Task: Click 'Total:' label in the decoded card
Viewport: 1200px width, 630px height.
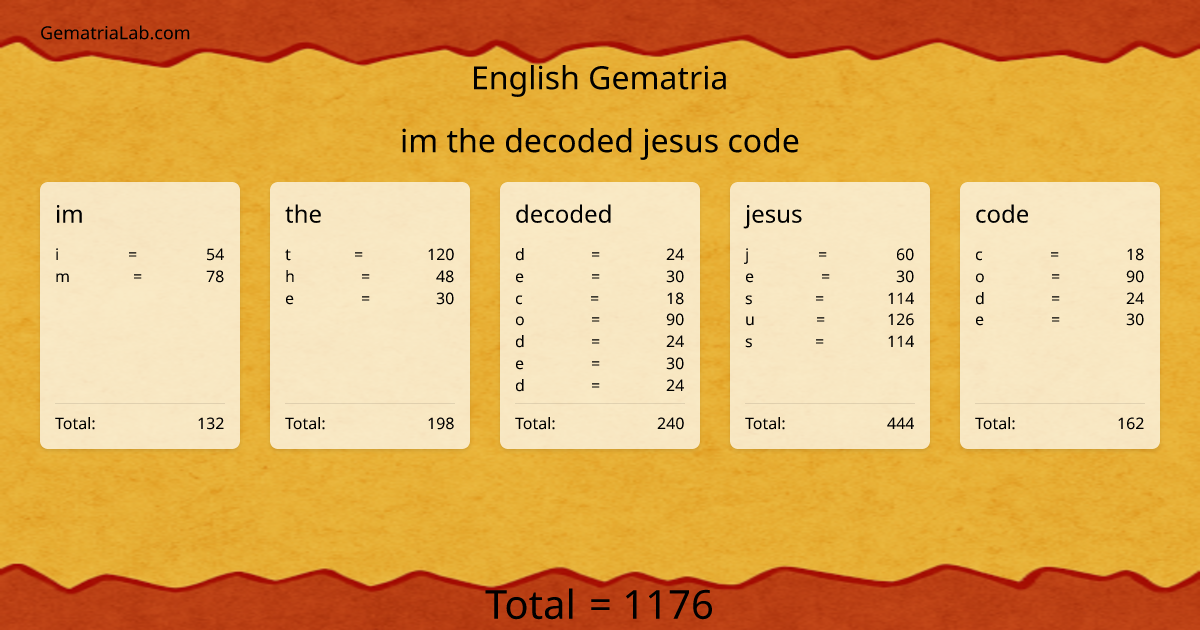Action: [535, 423]
